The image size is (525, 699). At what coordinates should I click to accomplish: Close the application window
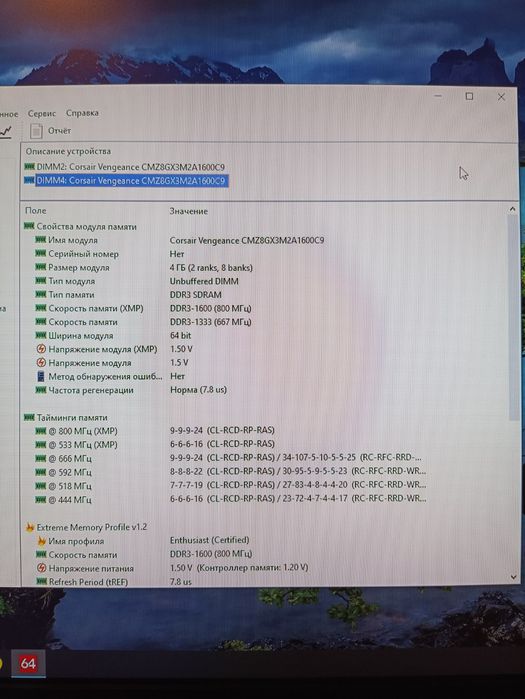(x=501, y=97)
